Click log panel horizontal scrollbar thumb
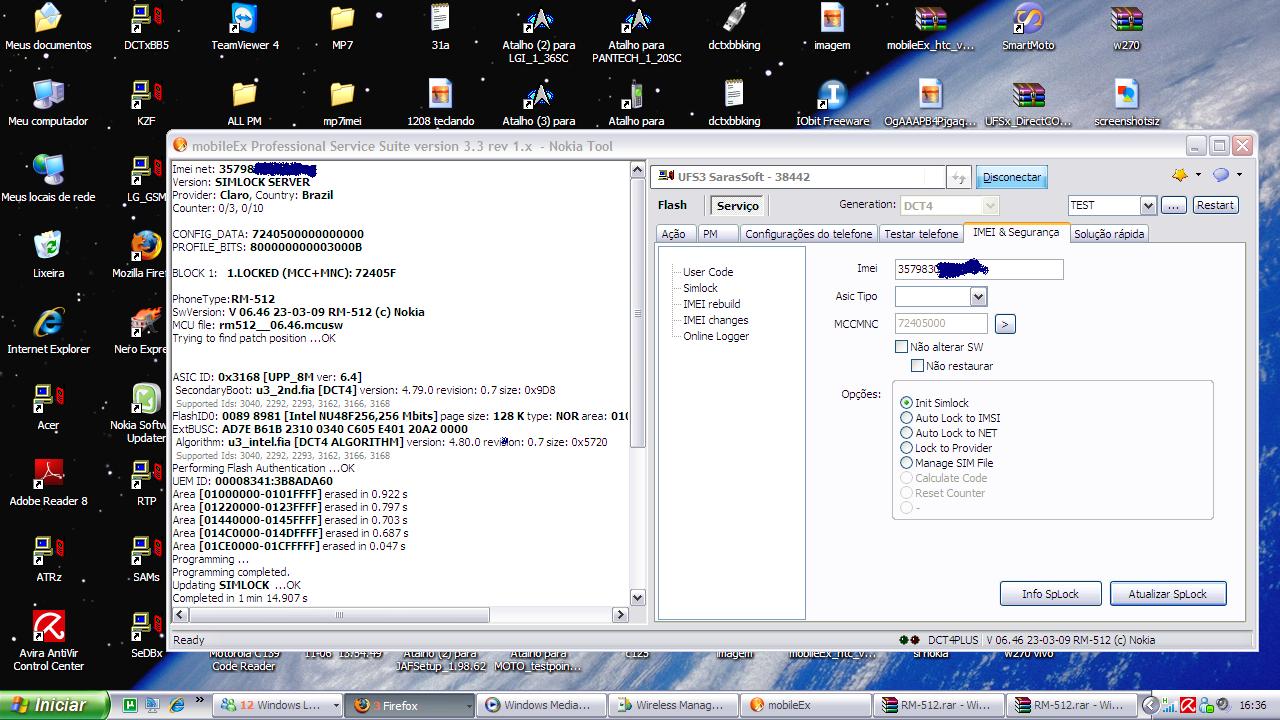The image size is (1280, 720). click(338, 614)
